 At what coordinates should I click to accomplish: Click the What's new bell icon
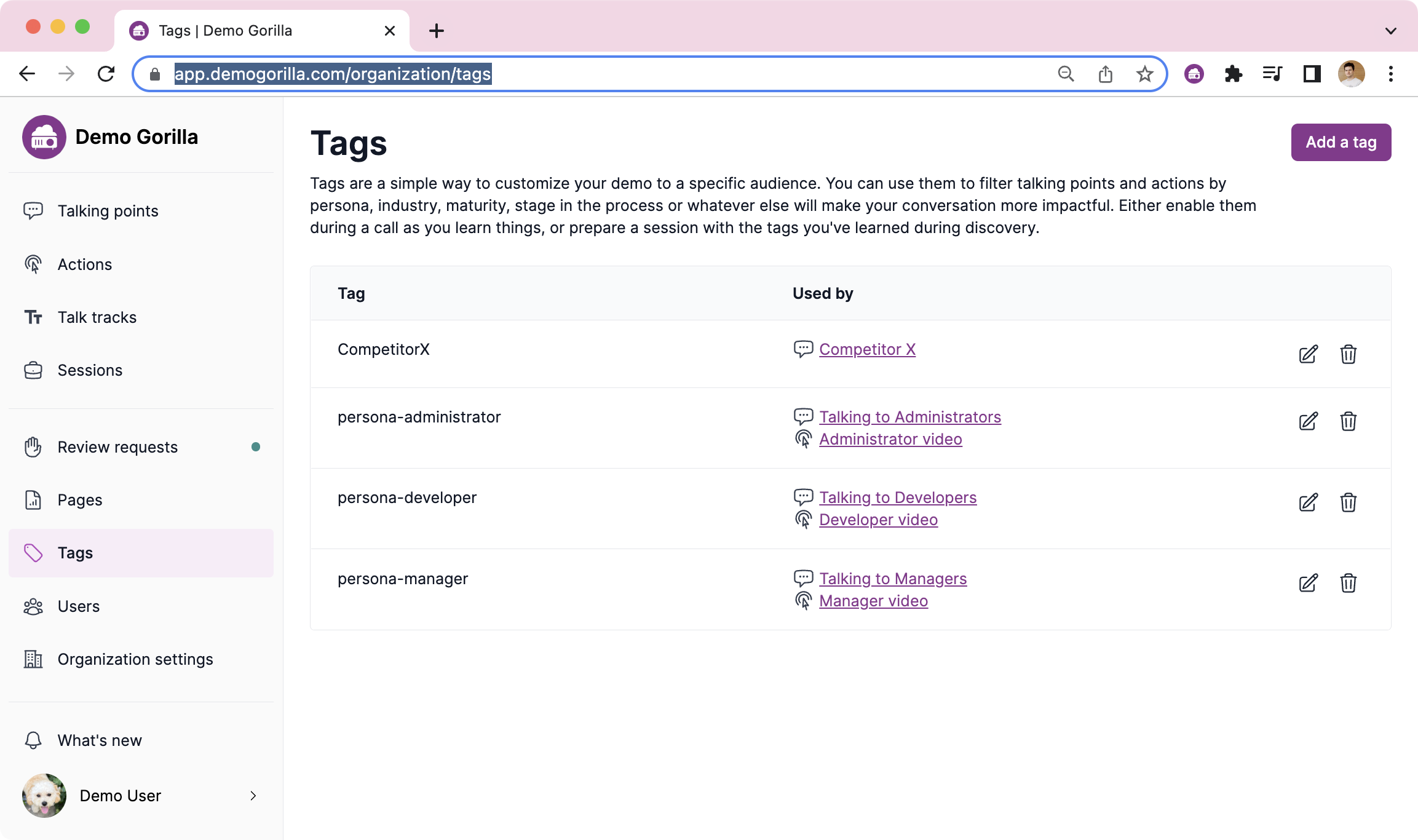[x=33, y=740]
